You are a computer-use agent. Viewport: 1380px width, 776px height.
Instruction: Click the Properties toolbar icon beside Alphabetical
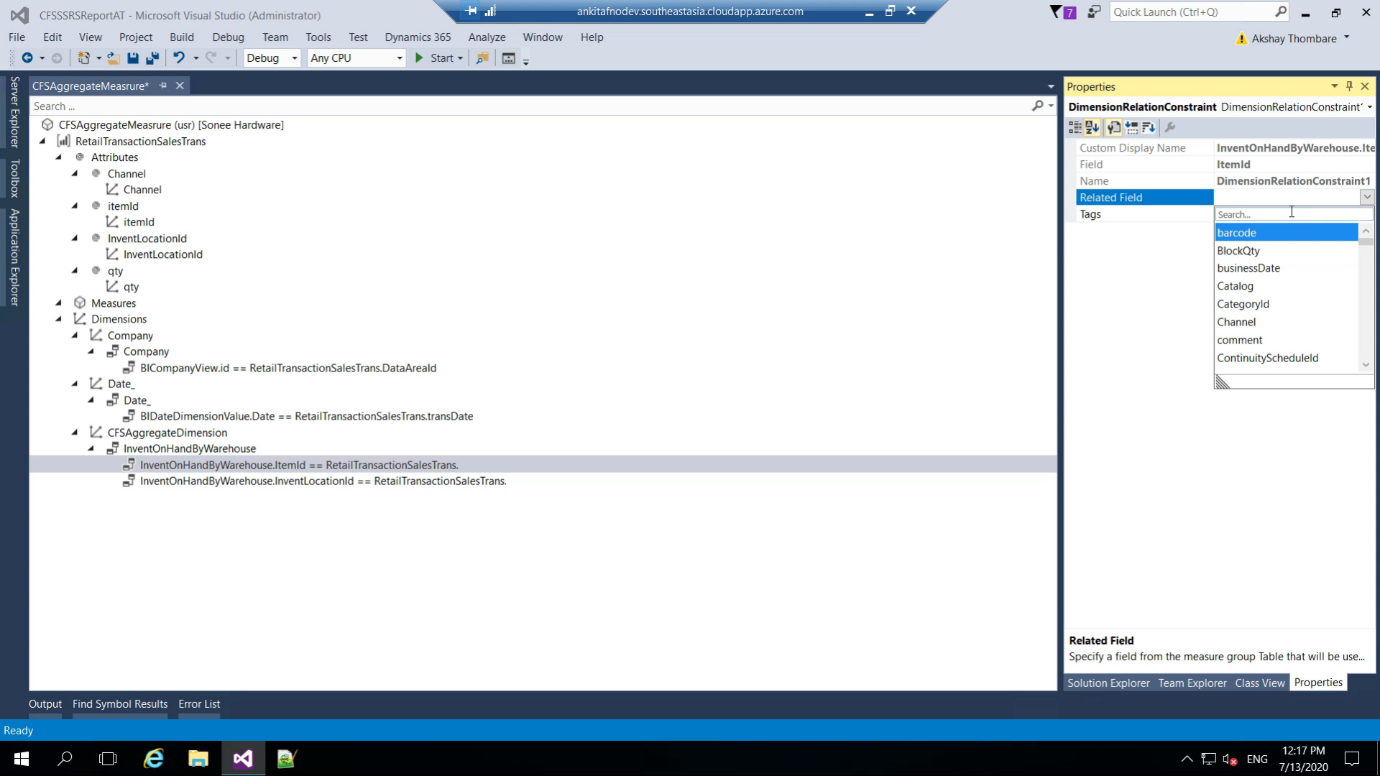click(1113, 128)
